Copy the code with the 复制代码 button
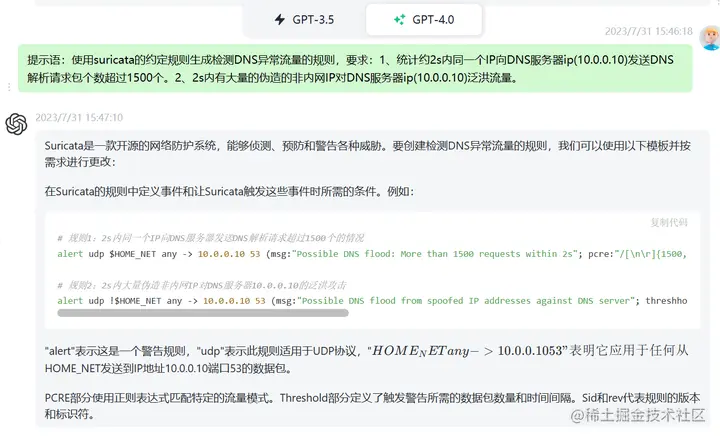 [x=669, y=223]
